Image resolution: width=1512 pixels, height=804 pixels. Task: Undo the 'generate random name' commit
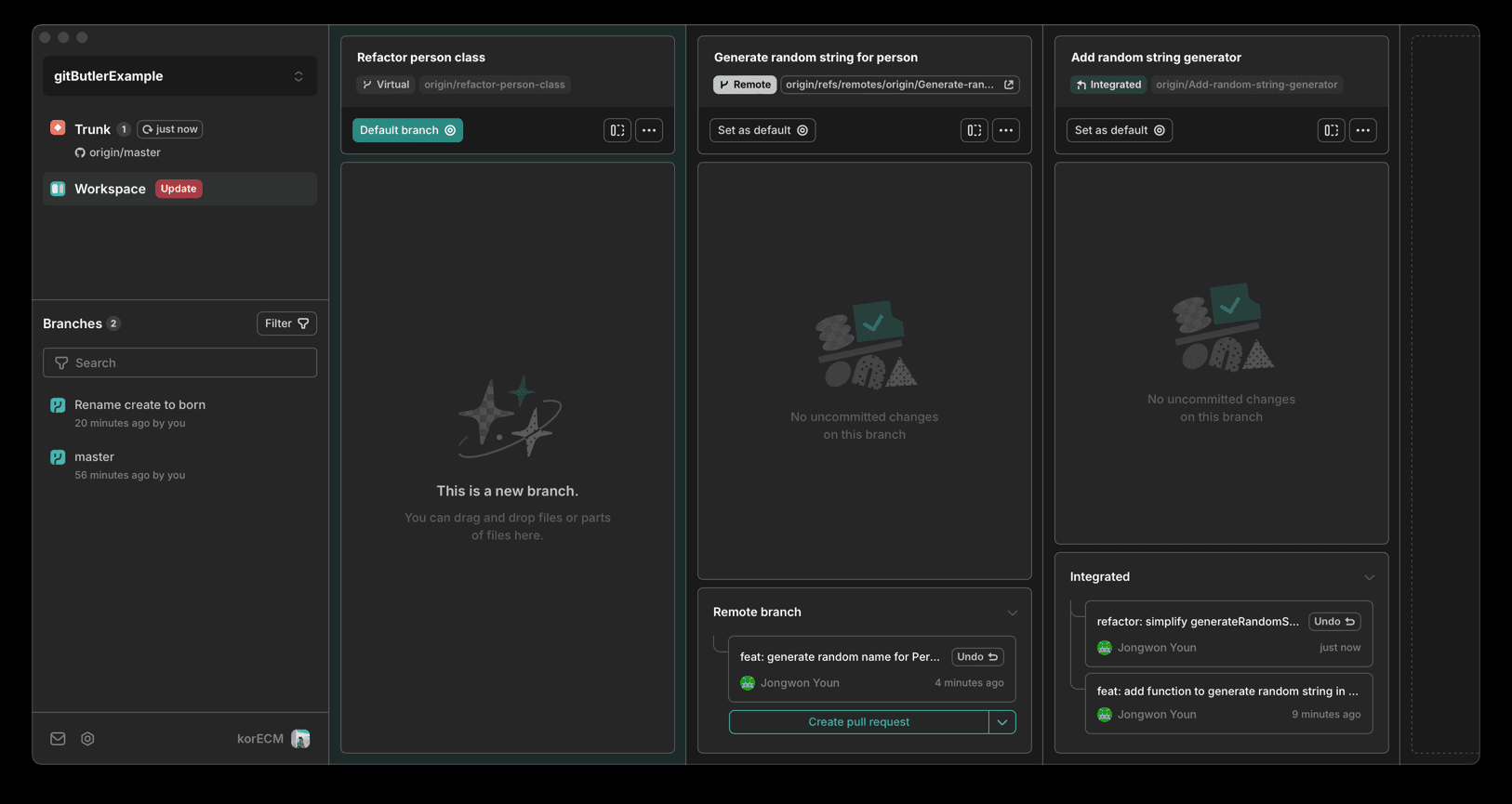tap(977, 657)
